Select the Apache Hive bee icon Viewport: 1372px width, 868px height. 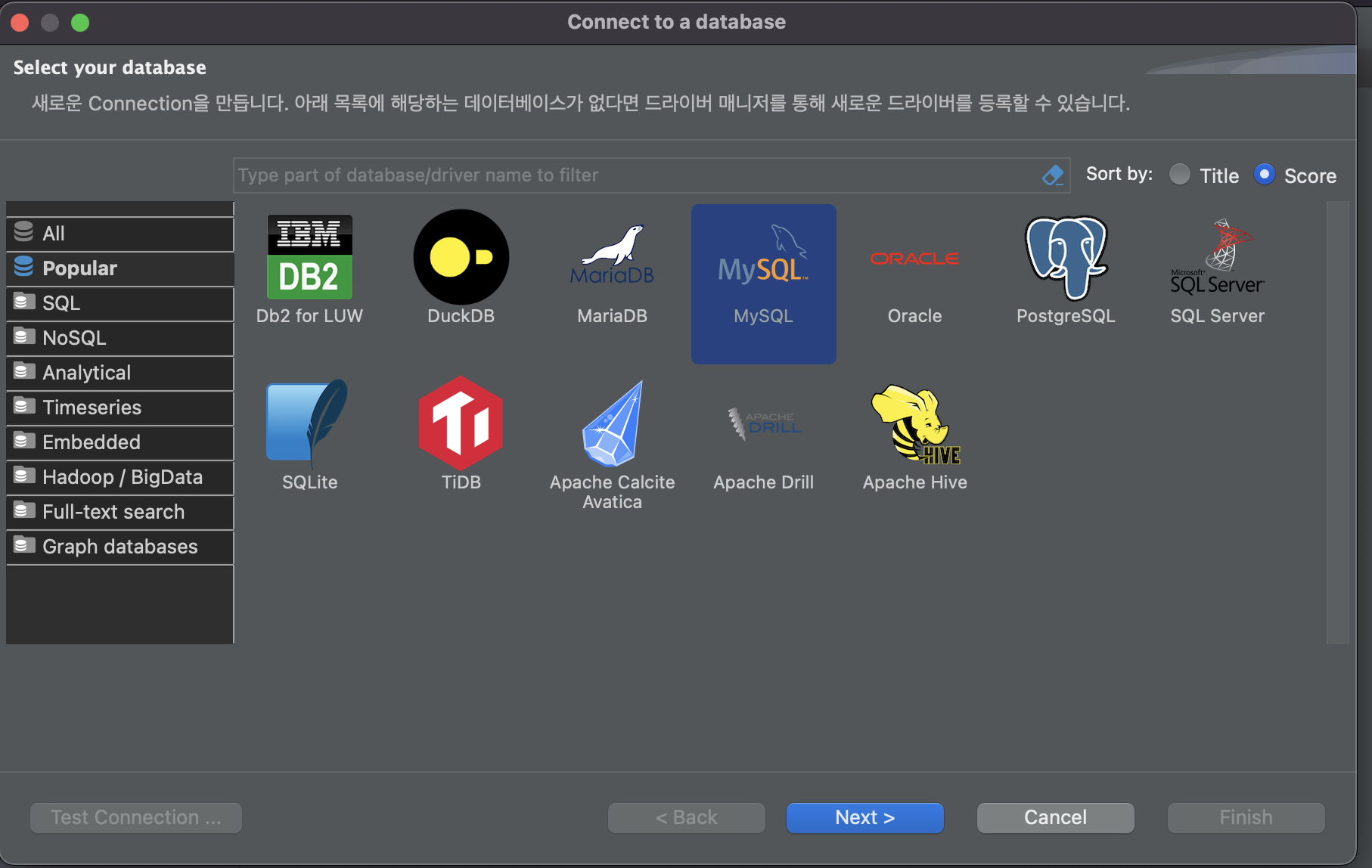(915, 423)
